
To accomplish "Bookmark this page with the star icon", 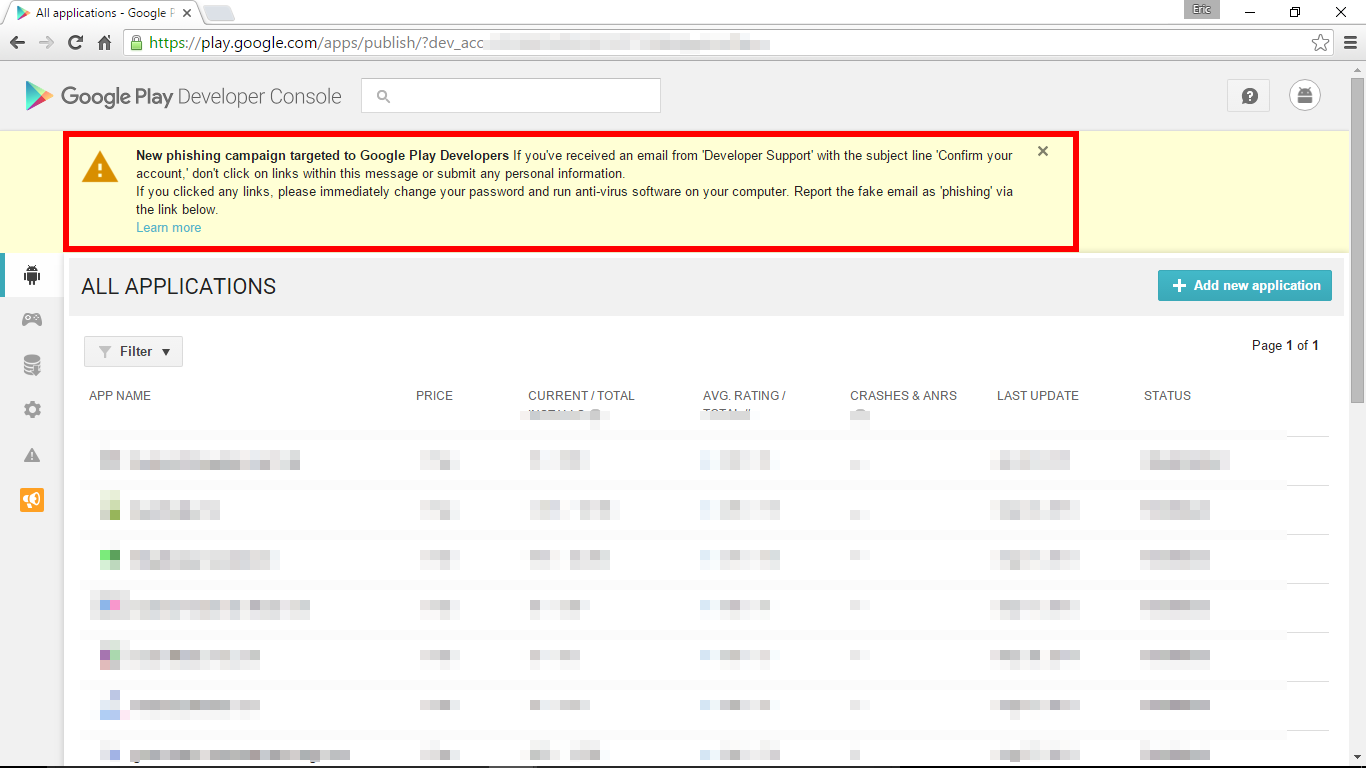I will tap(1321, 43).
